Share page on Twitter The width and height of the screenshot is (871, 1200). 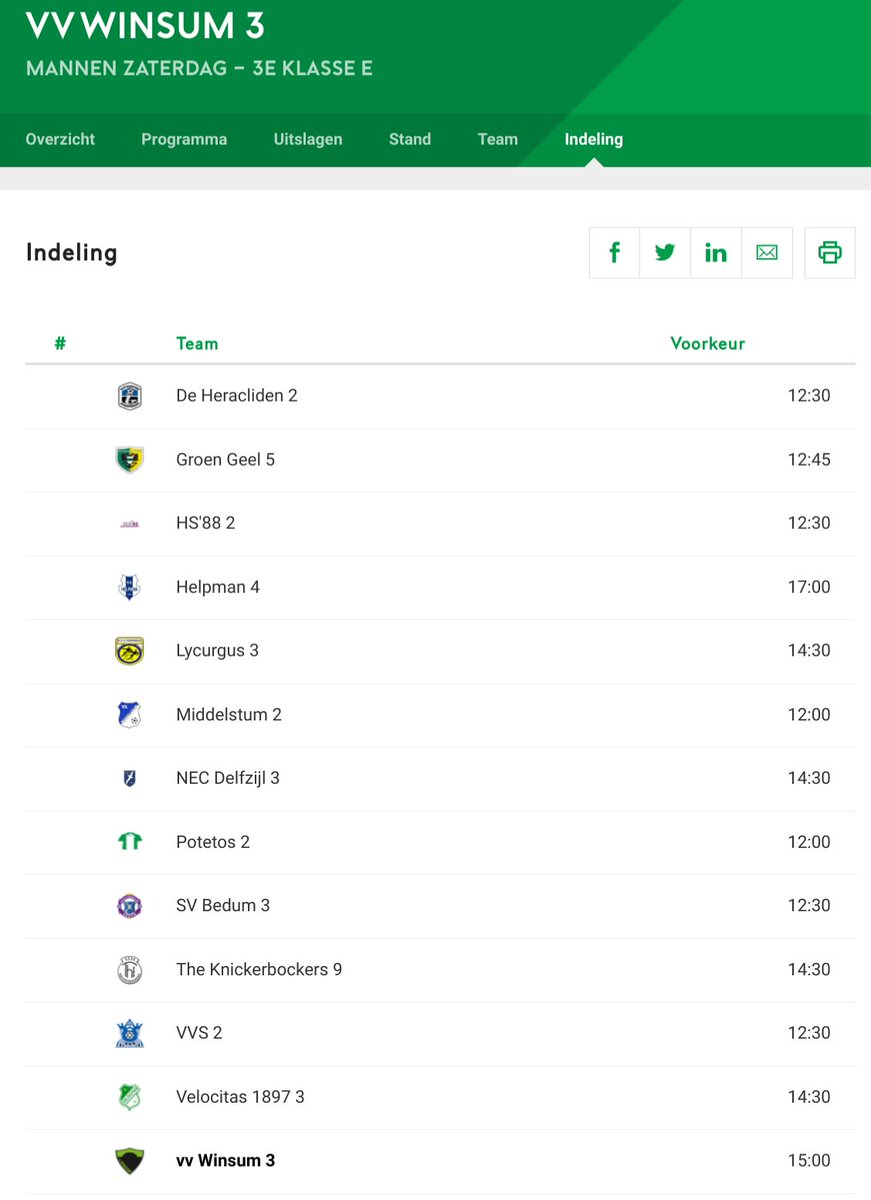(665, 252)
